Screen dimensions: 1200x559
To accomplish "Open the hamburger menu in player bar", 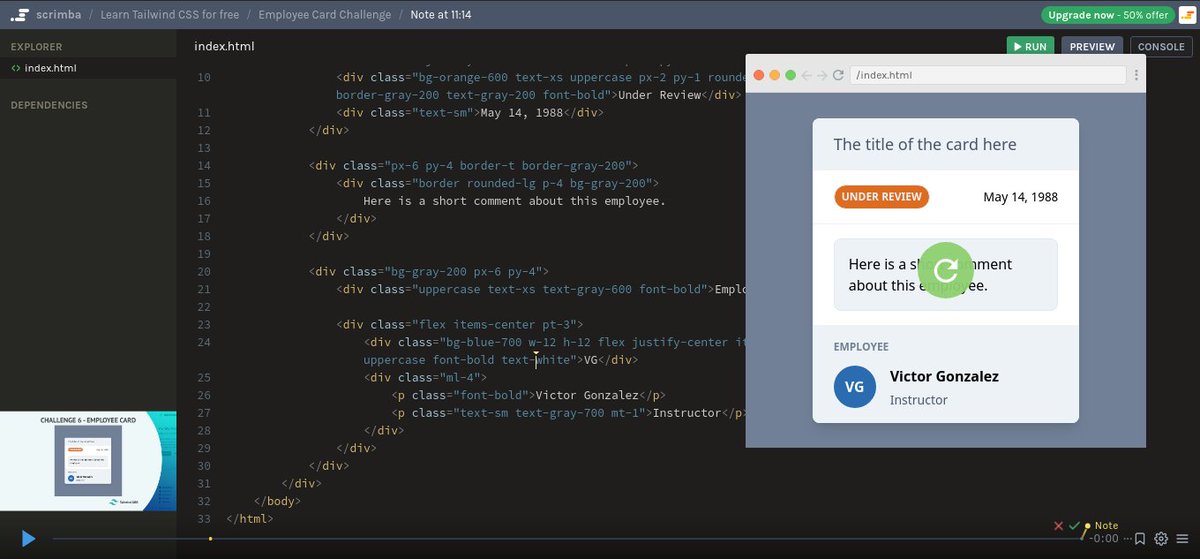I will 1183,539.
